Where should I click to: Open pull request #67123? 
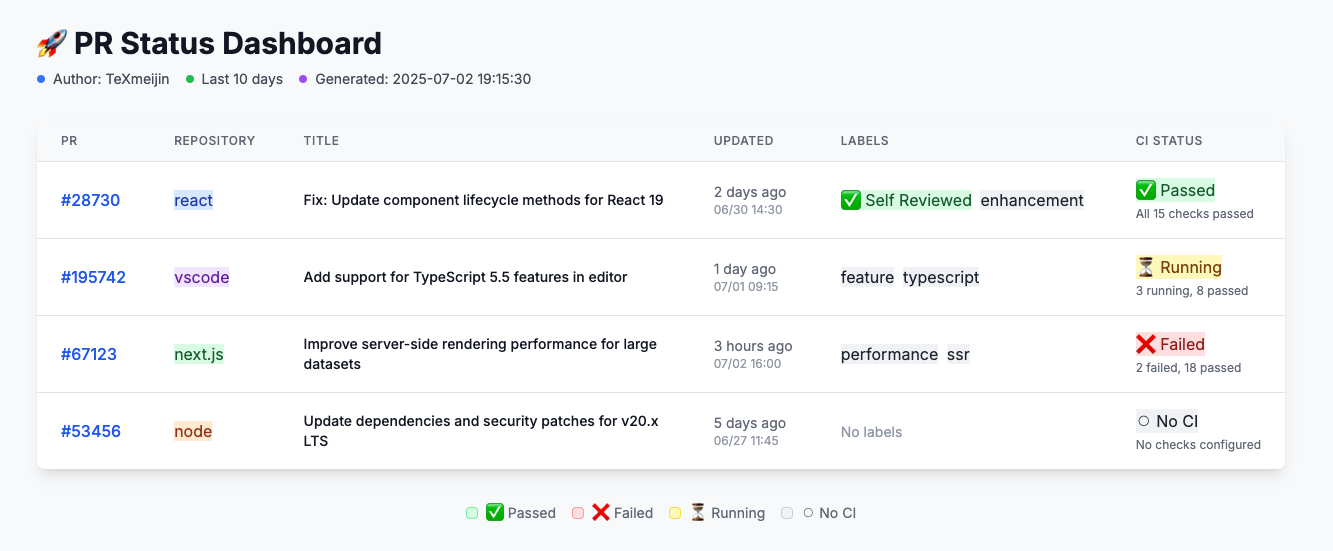88,354
